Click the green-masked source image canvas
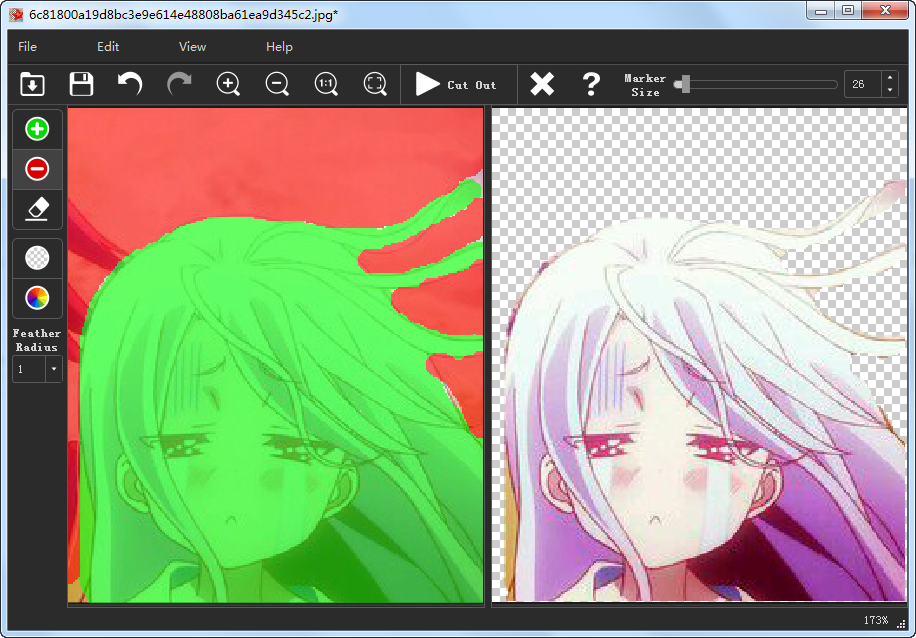 coord(276,355)
